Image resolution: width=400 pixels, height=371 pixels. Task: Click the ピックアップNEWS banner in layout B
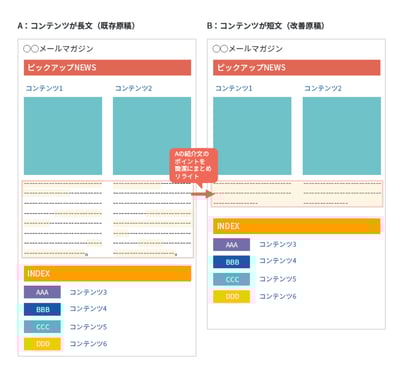click(x=297, y=68)
